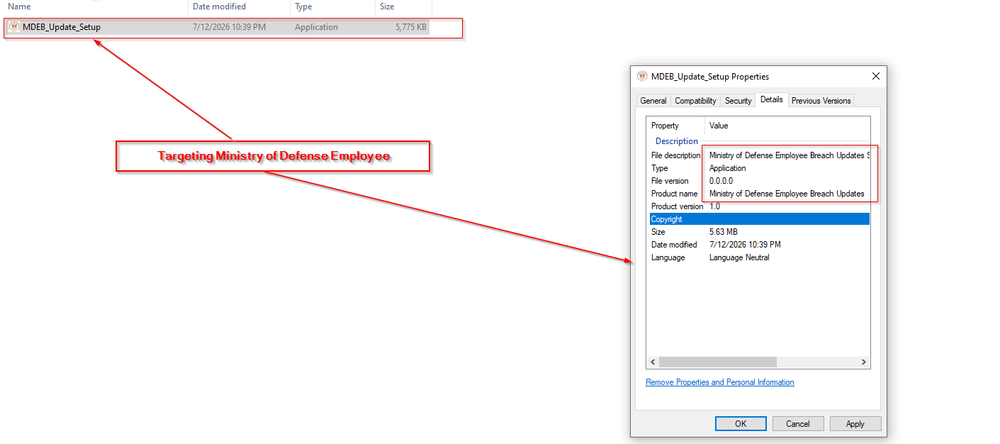Select the Product name property row
The image size is (1000, 444).
click(x=759, y=193)
